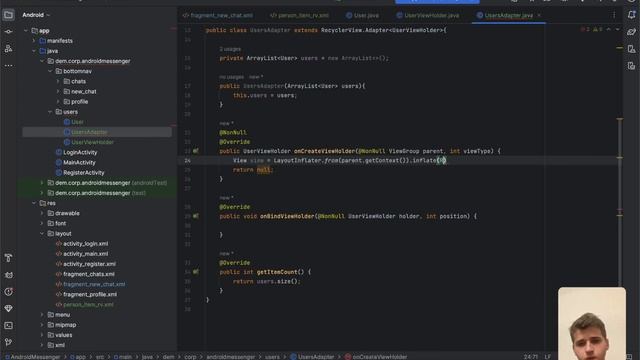
Task: Open the User class in tree
Action: pyautogui.click(x=77, y=122)
